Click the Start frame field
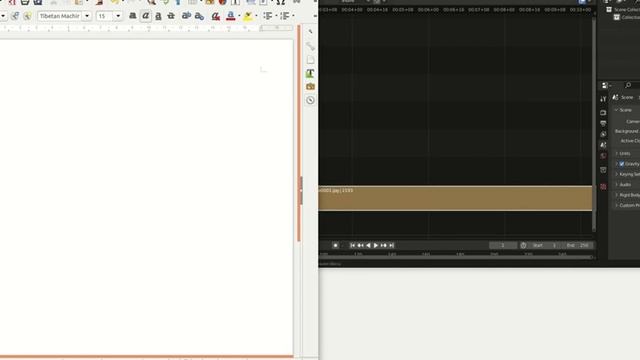The height and width of the screenshot is (360, 640). point(544,245)
